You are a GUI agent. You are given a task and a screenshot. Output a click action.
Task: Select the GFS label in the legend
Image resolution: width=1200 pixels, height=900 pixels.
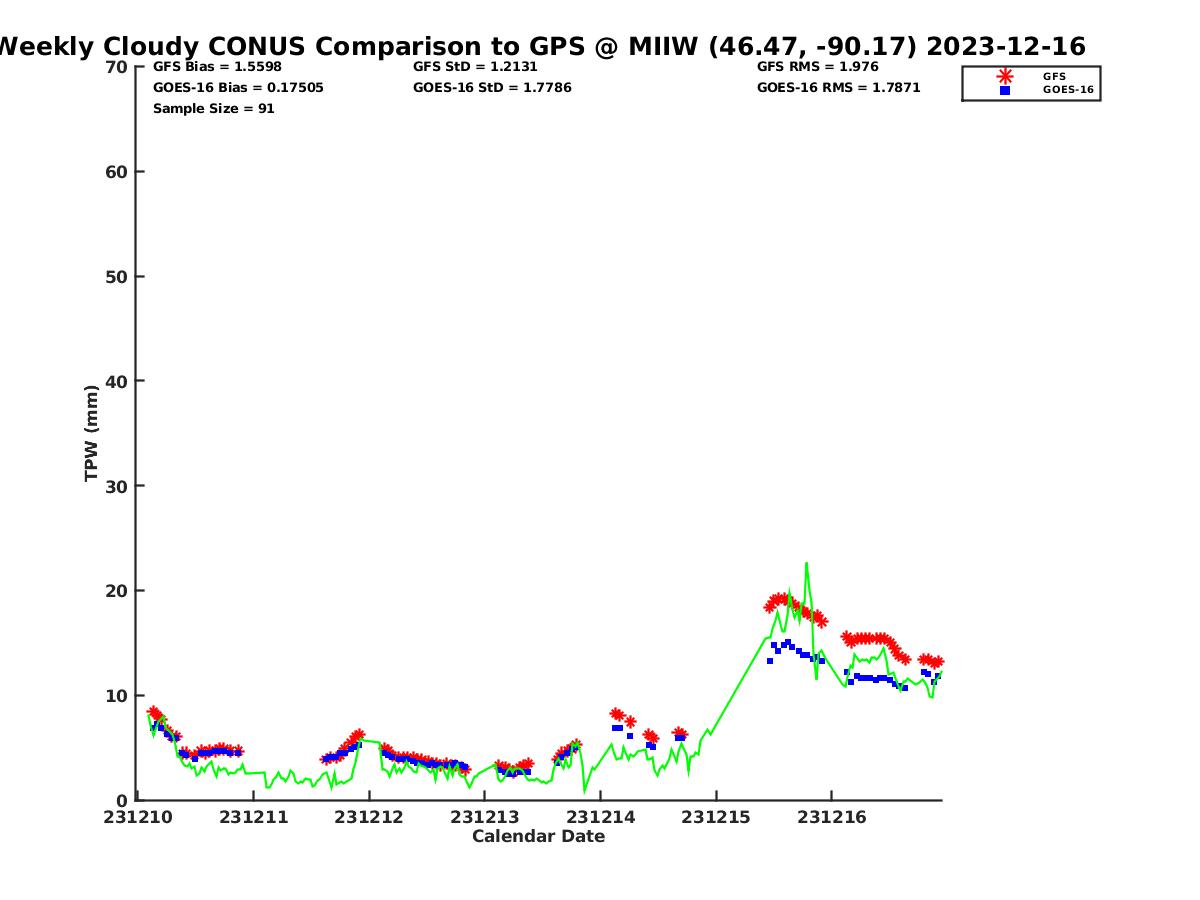click(x=1054, y=76)
